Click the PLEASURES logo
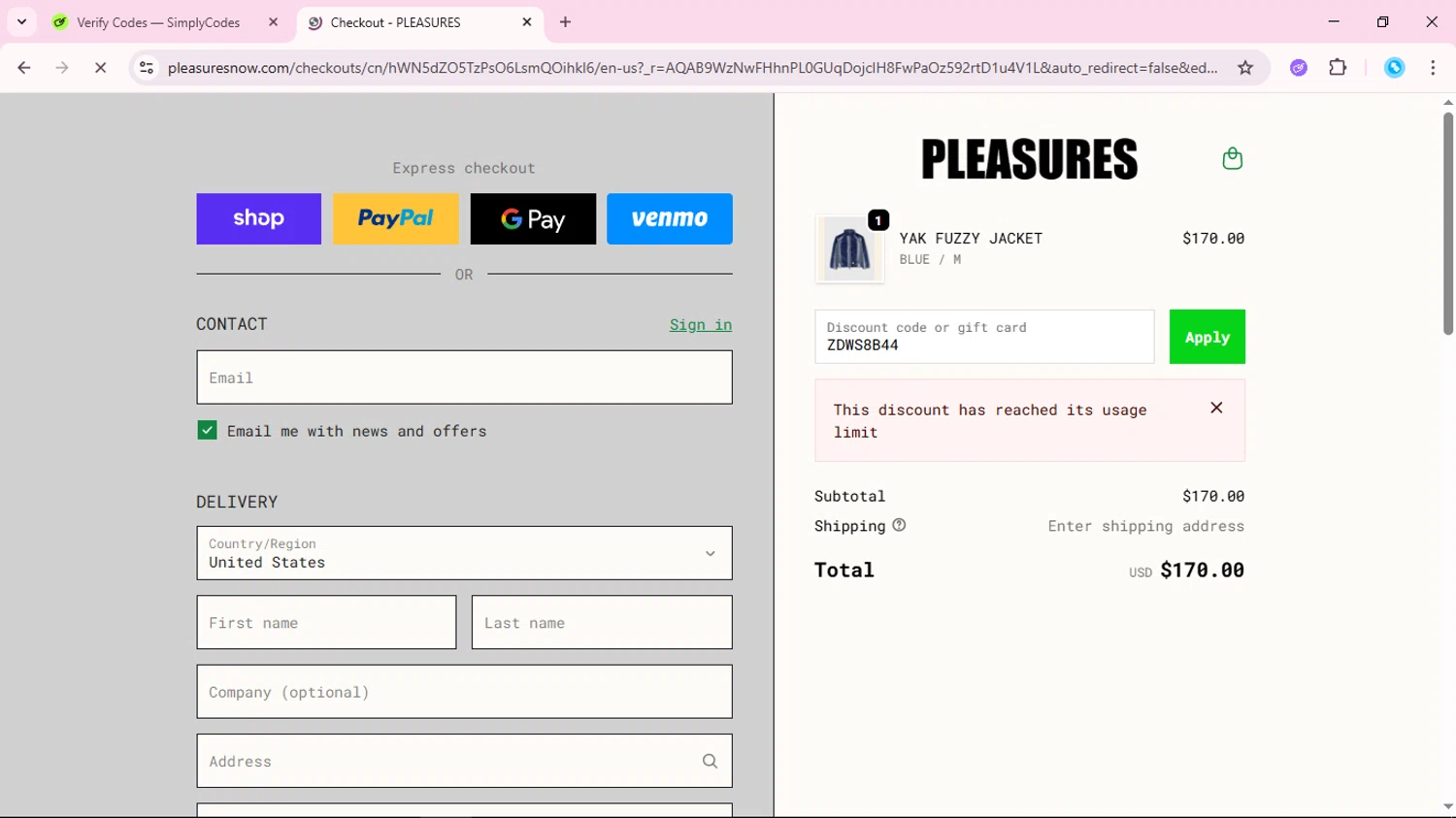The image size is (1456, 818). click(1029, 159)
